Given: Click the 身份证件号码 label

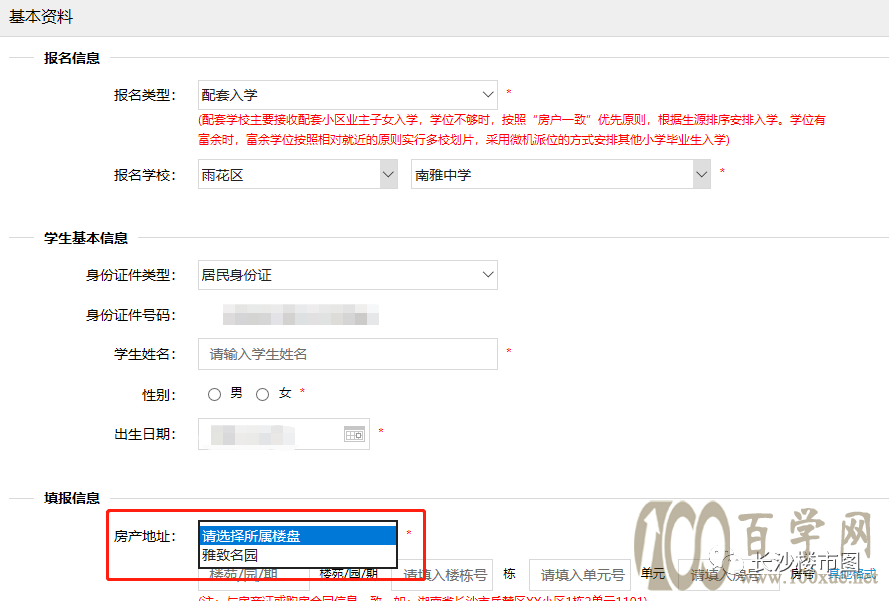Looking at the screenshot, I should click(131, 315).
